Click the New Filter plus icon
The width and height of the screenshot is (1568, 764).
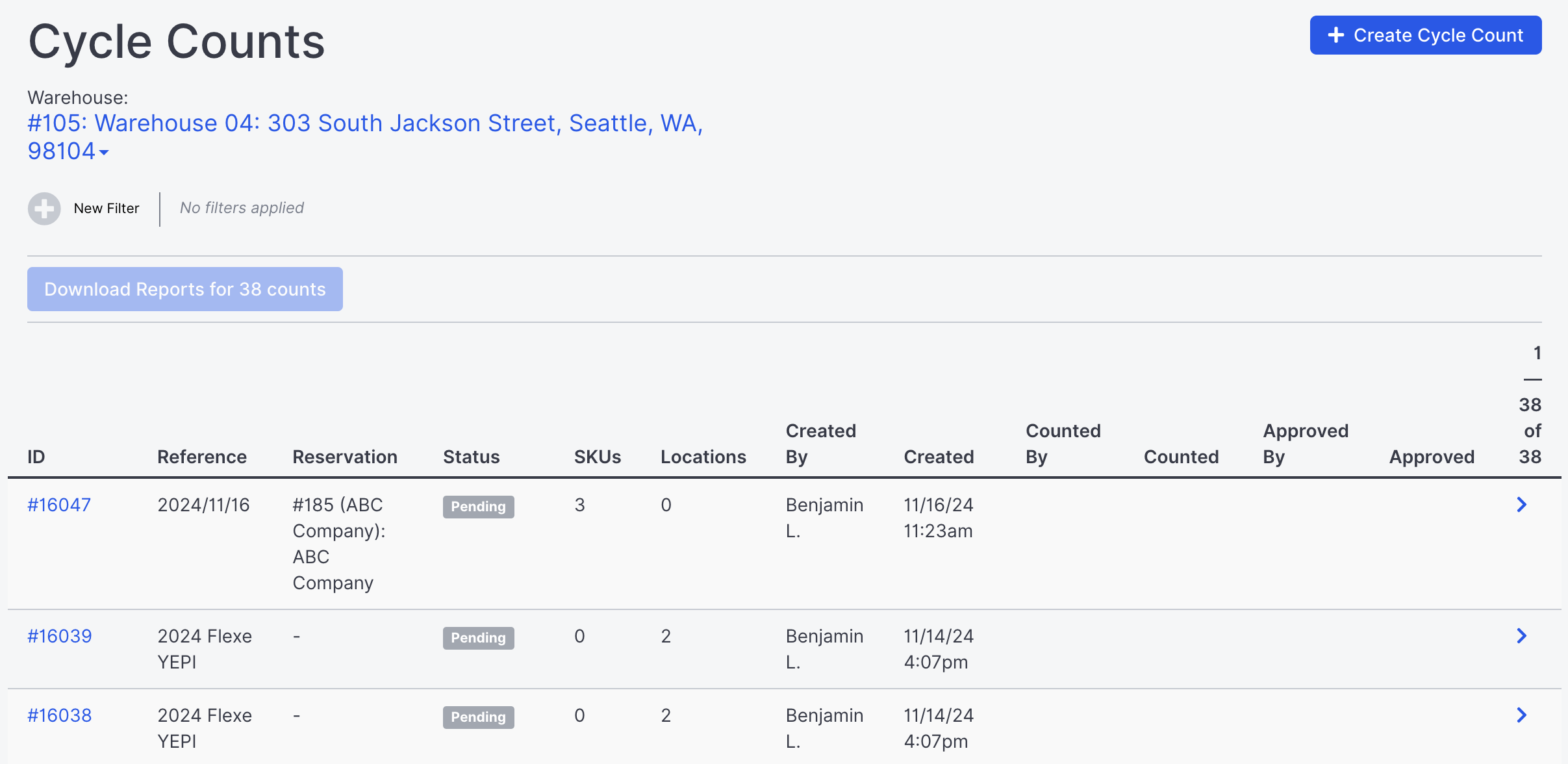point(44,209)
